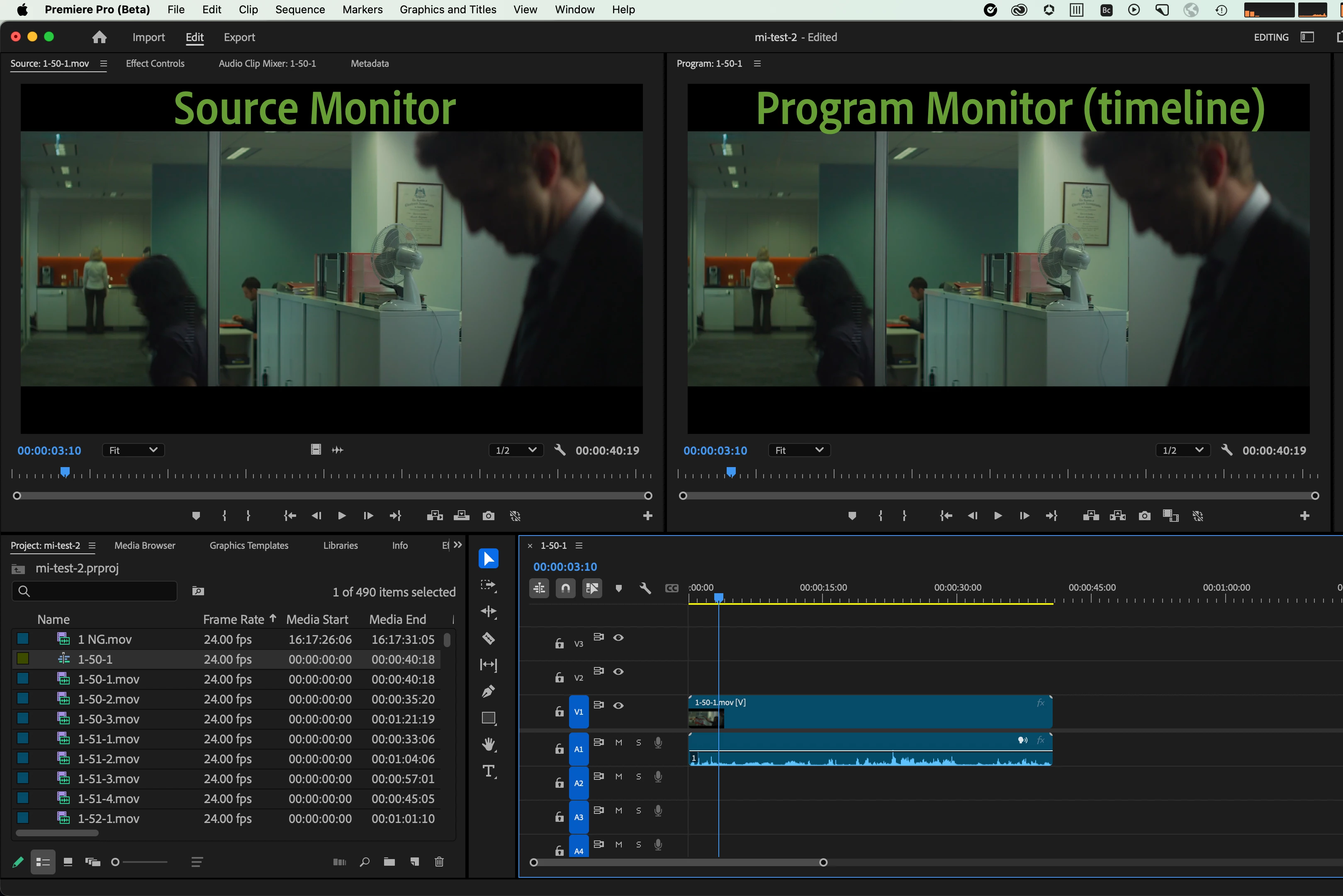Play the Program Monitor
This screenshot has height=896, width=1343.
click(x=998, y=516)
